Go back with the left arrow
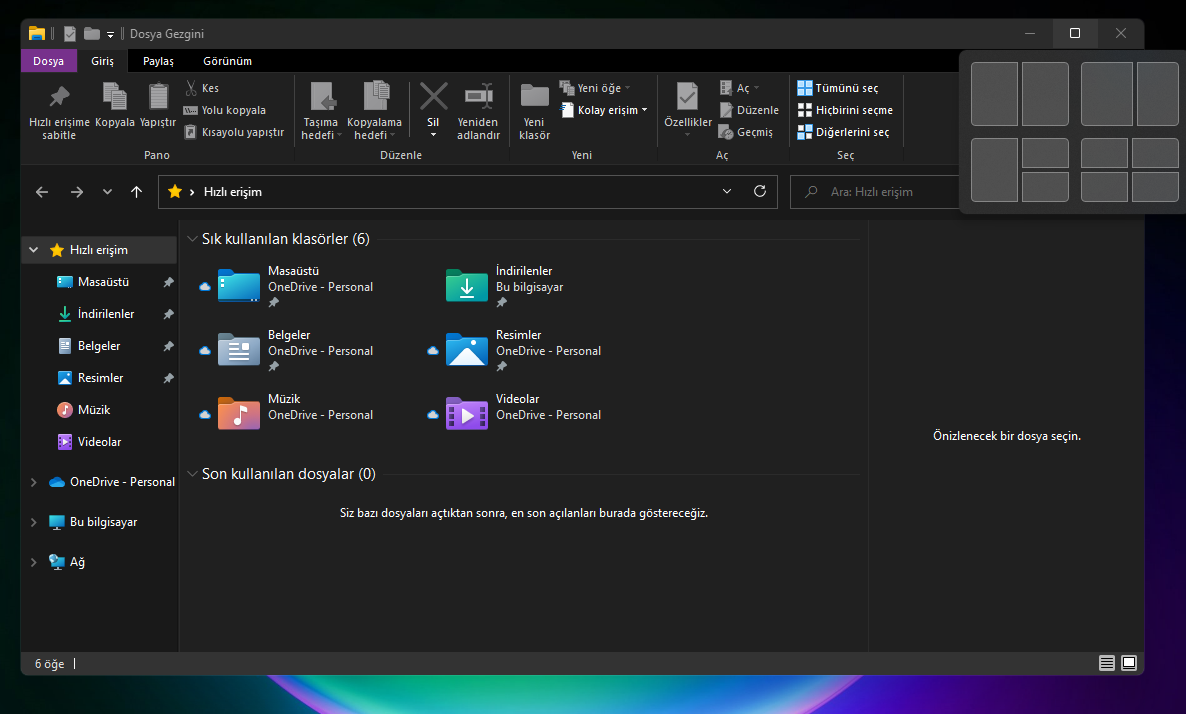Screen dimensions: 1186x714 (x=42, y=192)
